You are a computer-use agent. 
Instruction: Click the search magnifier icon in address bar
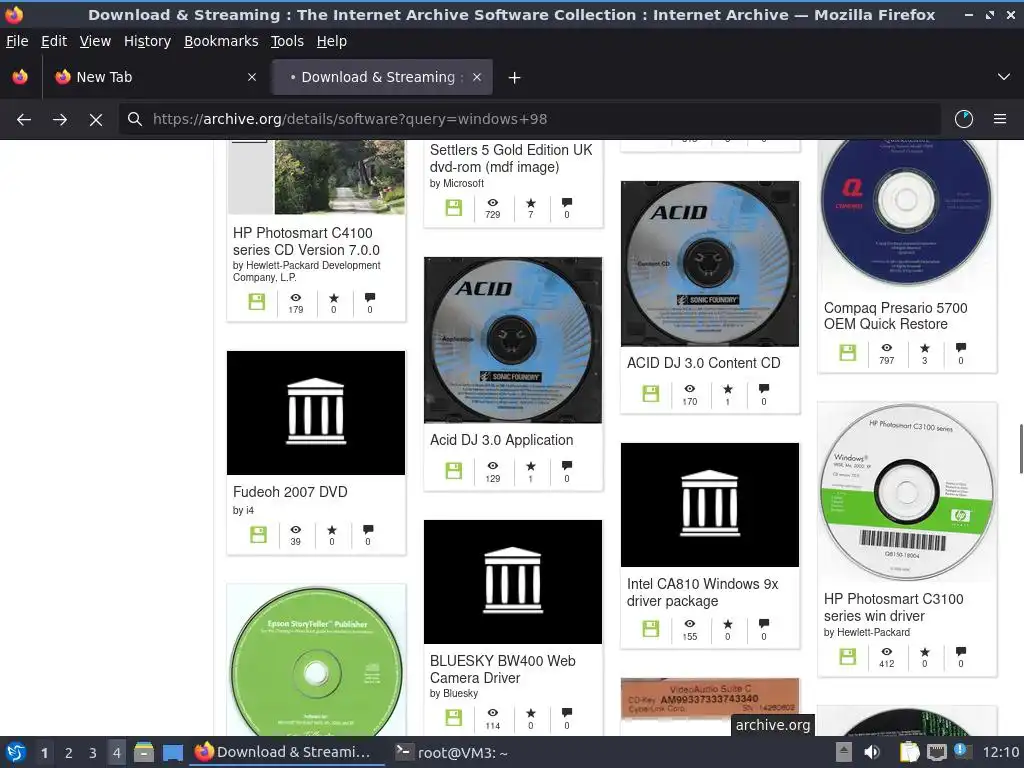(135, 119)
